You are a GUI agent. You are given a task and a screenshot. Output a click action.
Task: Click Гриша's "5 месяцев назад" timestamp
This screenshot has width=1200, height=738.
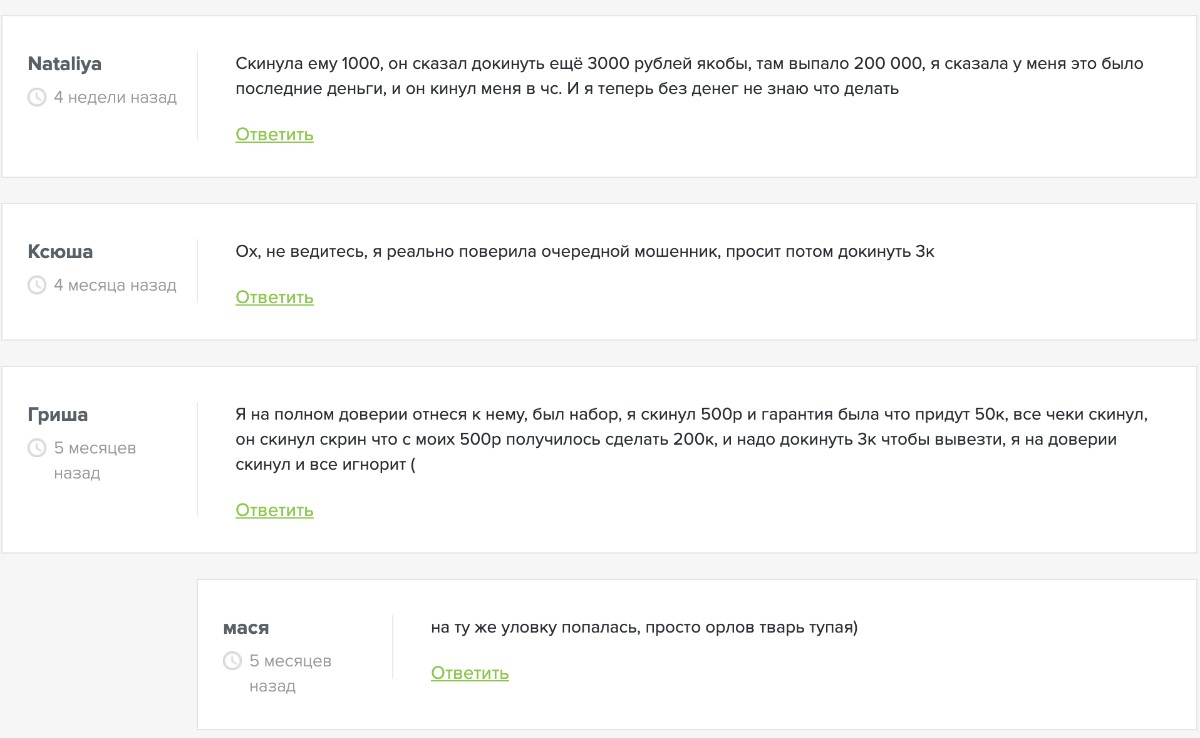(x=94, y=460)
